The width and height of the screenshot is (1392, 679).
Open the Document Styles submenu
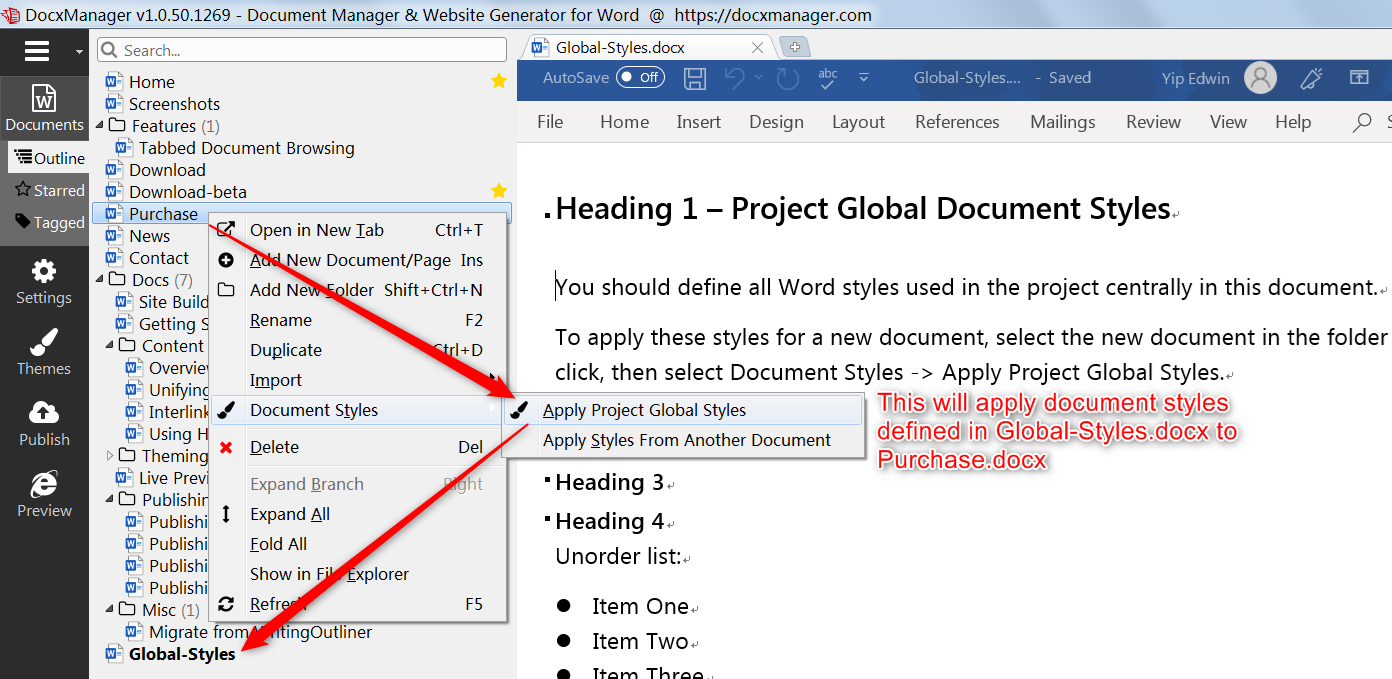(x=358, y=410)
